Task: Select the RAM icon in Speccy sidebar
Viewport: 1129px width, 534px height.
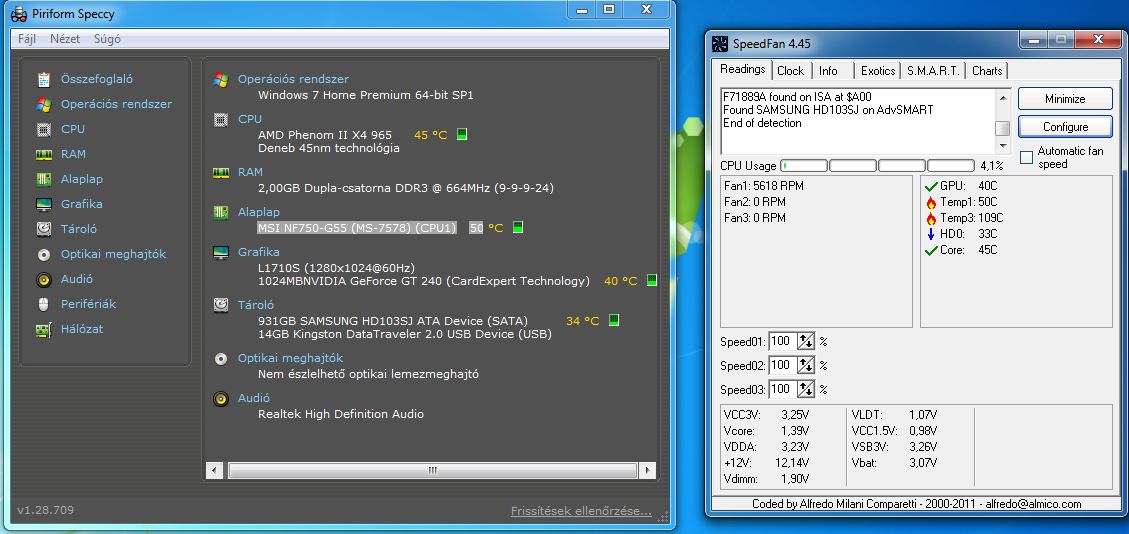Action: click(x=44, y=154)
